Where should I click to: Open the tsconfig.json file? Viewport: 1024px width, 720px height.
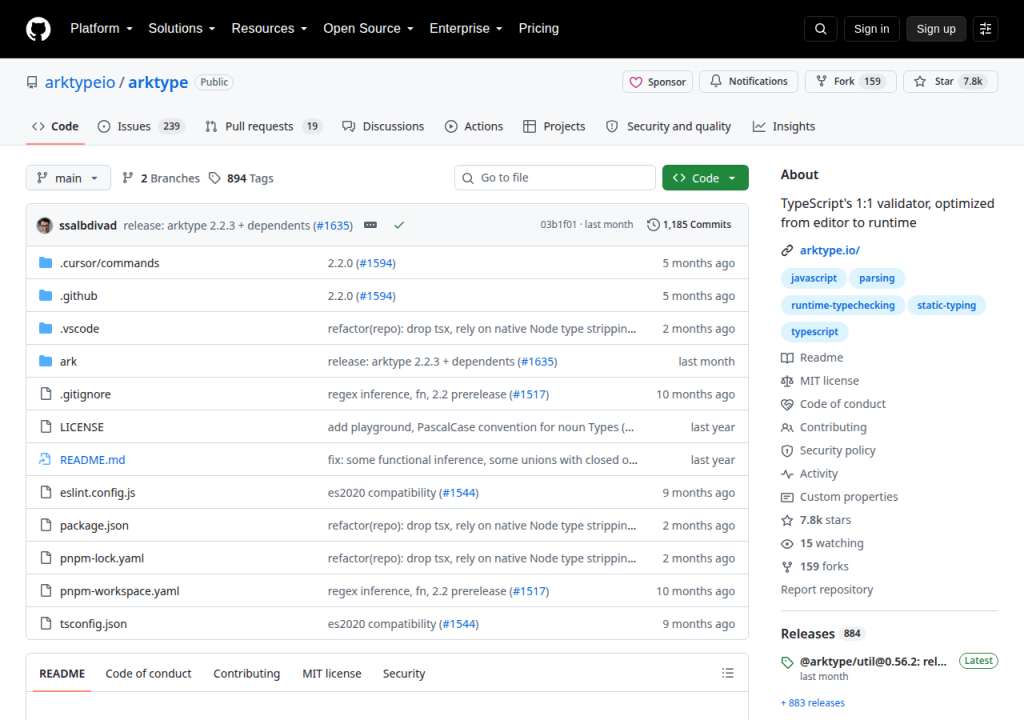[x=93, y=624]
